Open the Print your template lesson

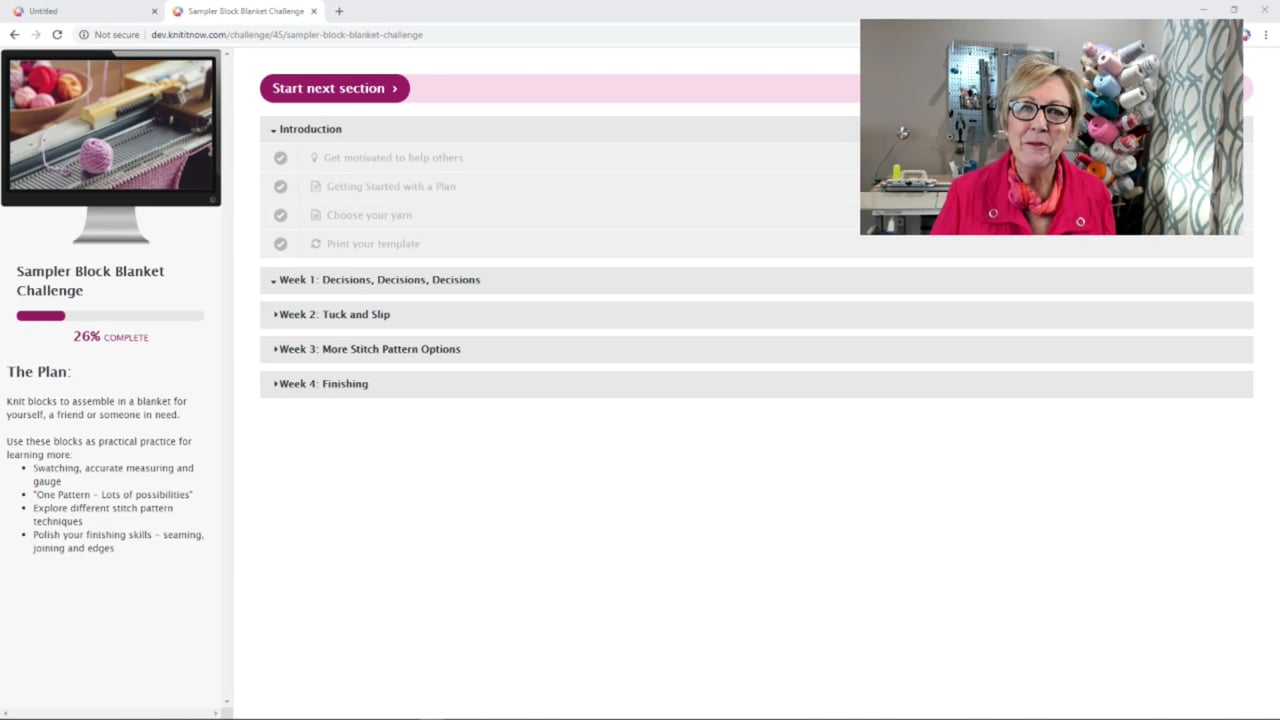[x=373, y=244]
